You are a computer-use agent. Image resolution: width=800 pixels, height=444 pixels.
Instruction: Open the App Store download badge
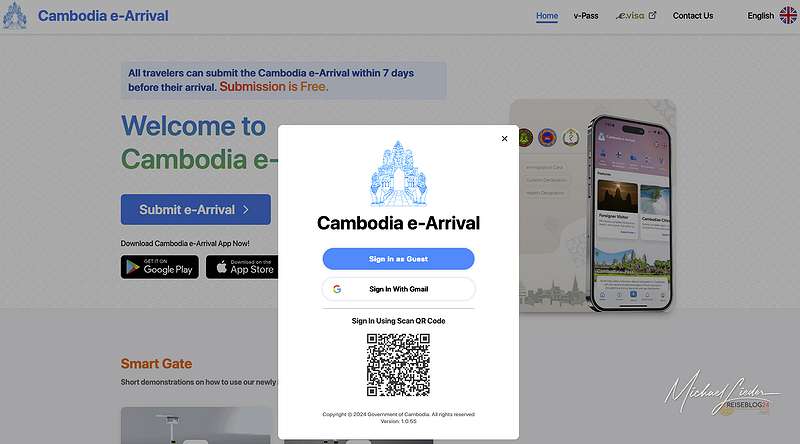click(242, 267)
